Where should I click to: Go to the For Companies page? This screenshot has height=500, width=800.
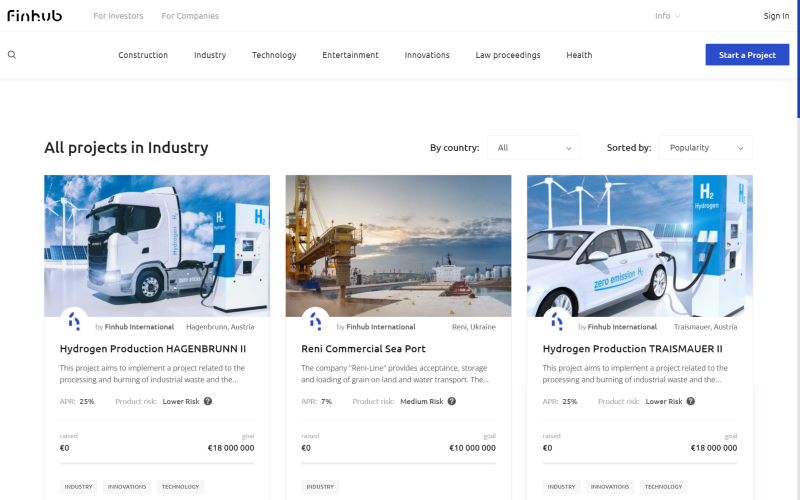(190, 16)
